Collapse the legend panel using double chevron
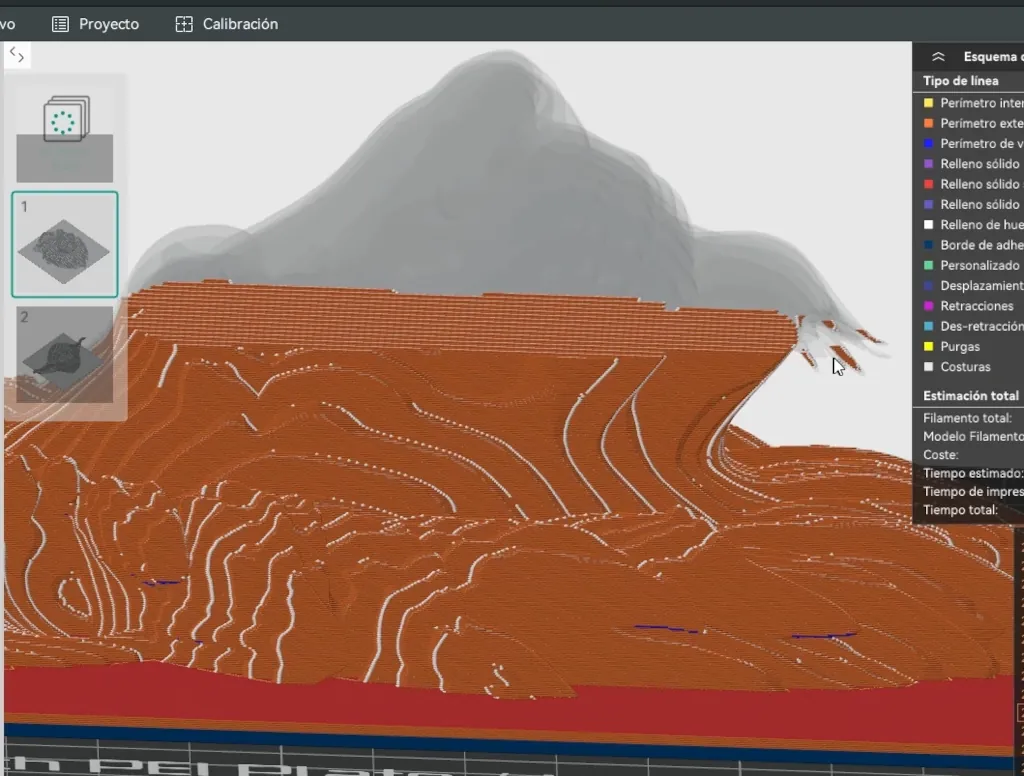The height and width of the screenshot is (776, 1024). point(938,57)
